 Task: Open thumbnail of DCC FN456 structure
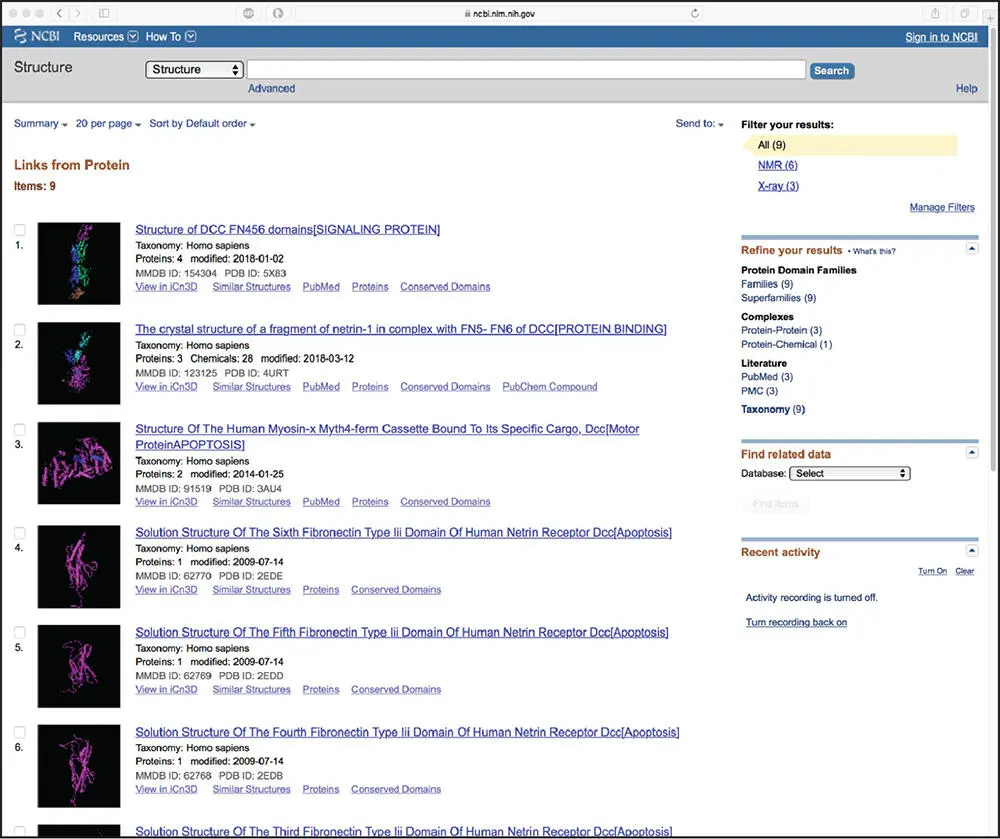pyautogui.click(x=79, y=263)
